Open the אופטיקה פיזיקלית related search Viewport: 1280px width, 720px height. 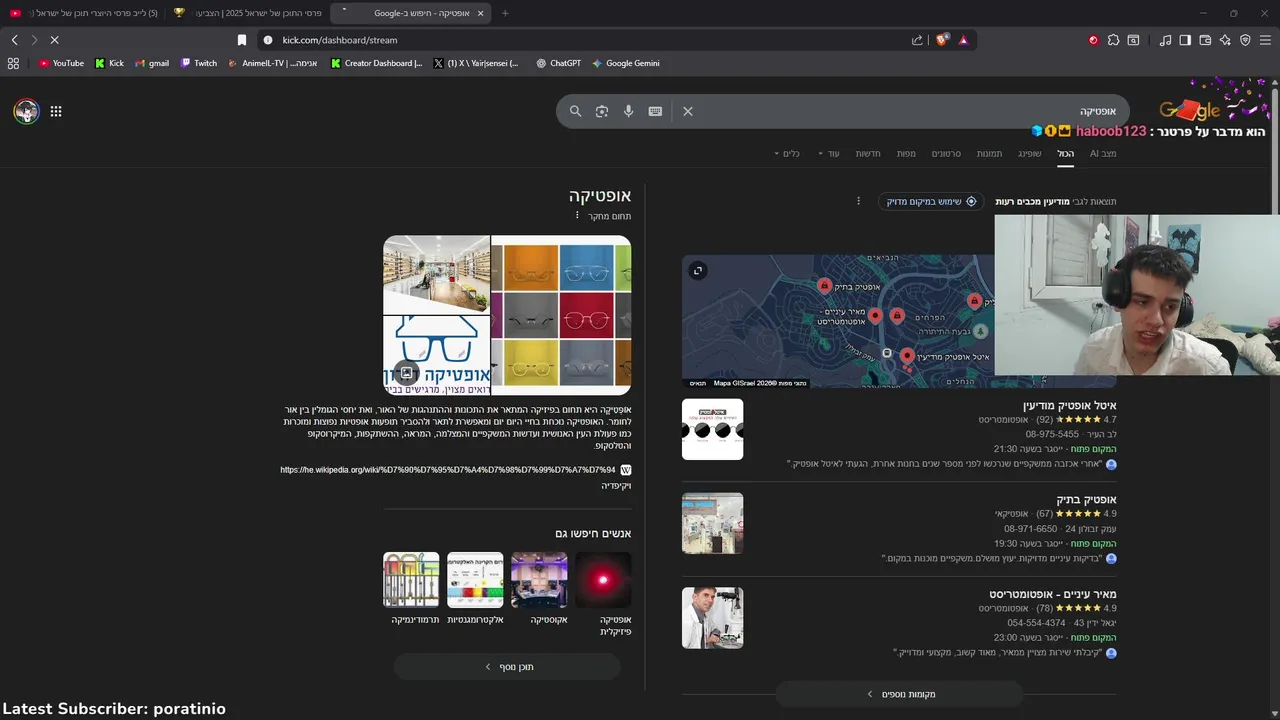pyautogui.click(x=603, y=594)
